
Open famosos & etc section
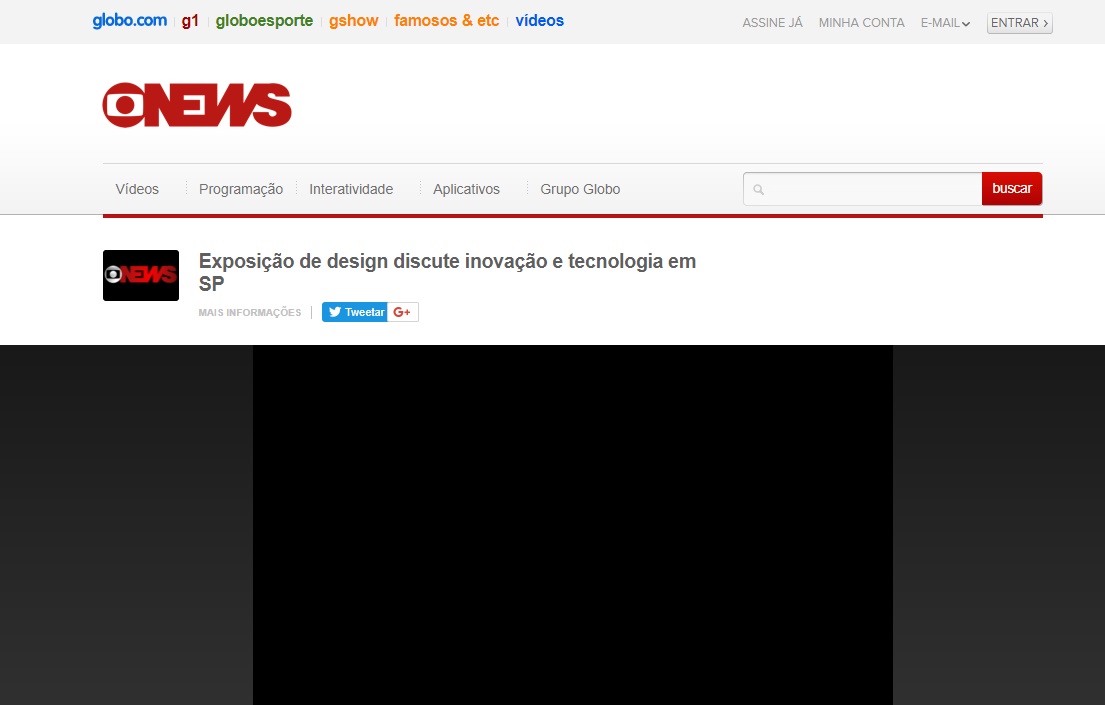[x=447, y=20]
